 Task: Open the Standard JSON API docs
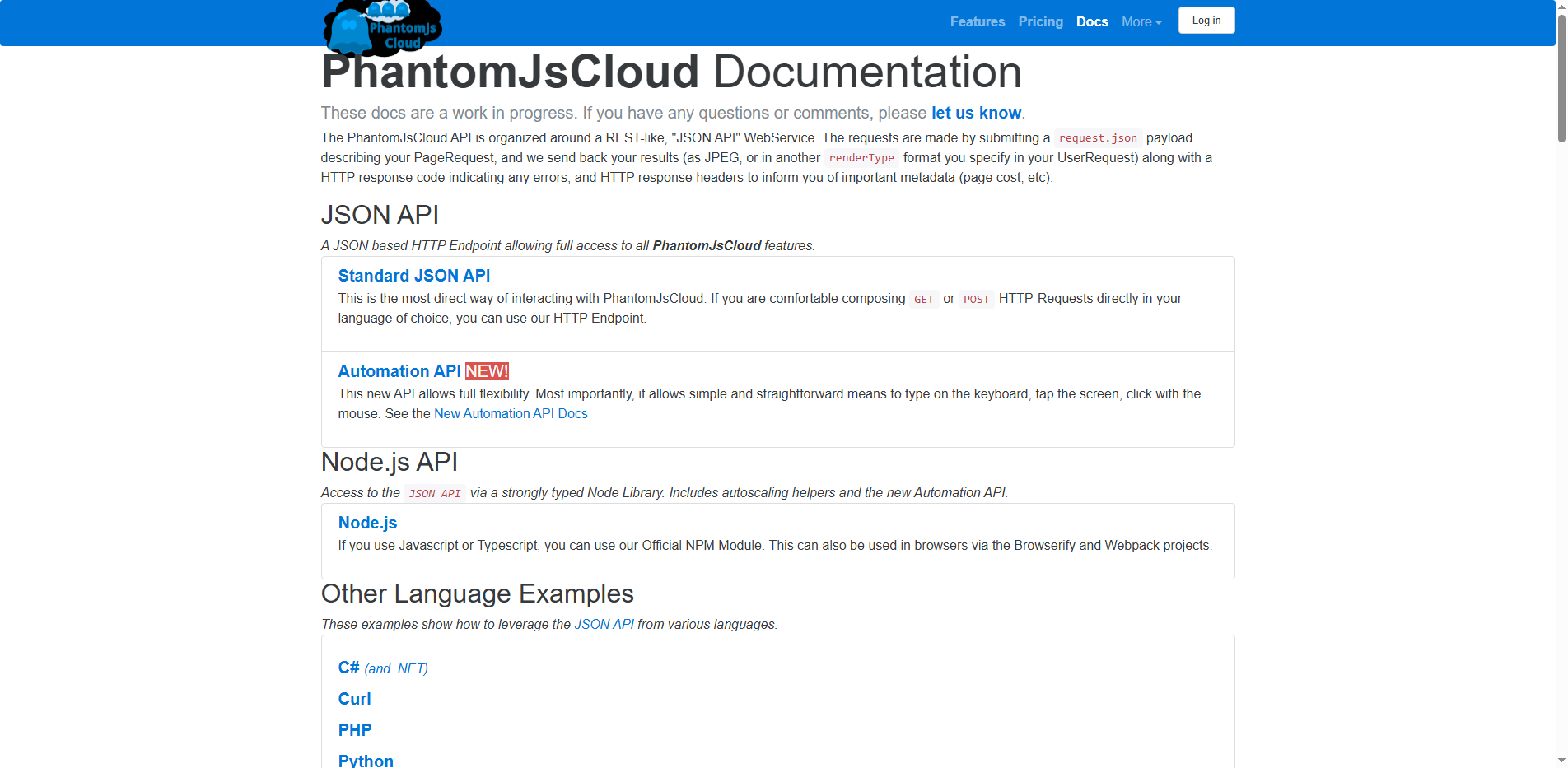pos(414,275)
